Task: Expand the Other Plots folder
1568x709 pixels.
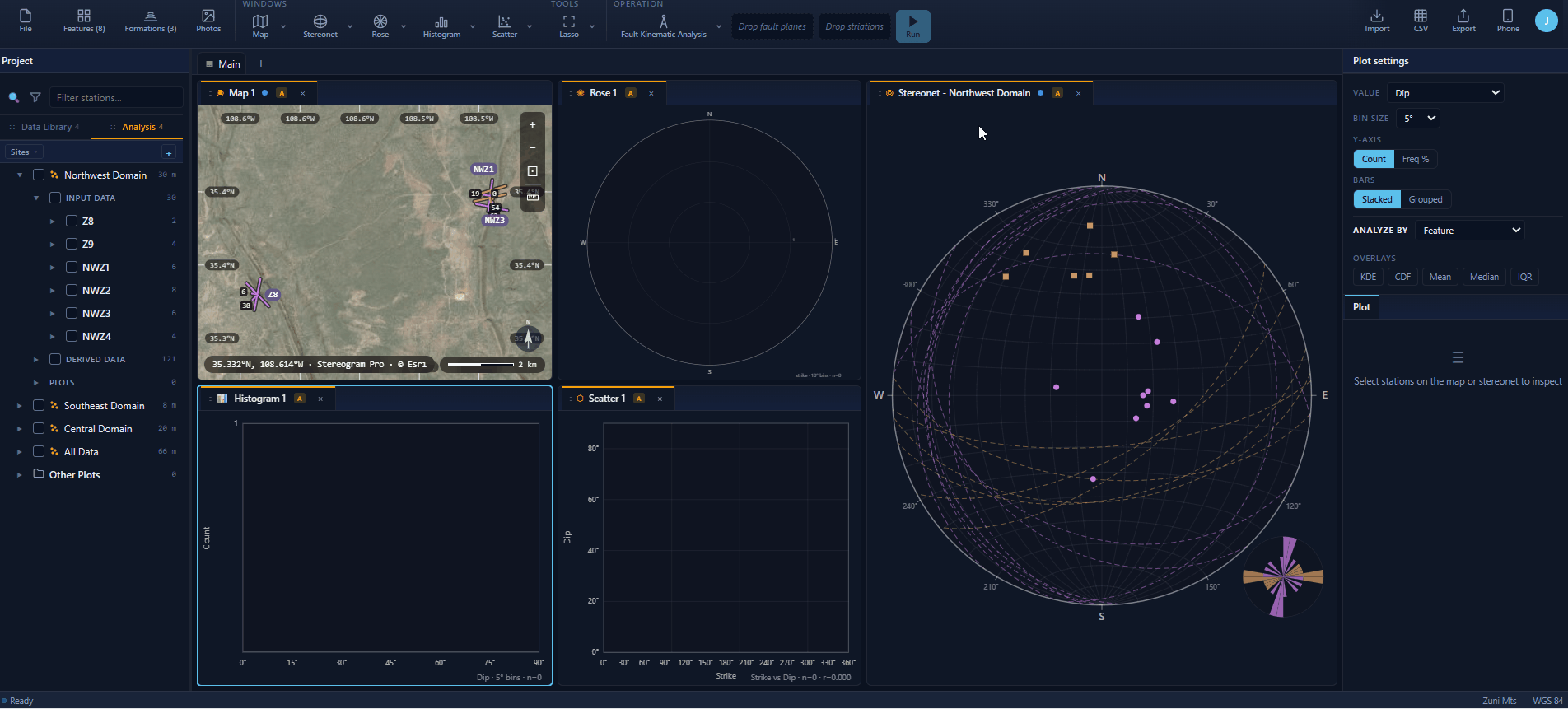Action: tap(20, 475)
